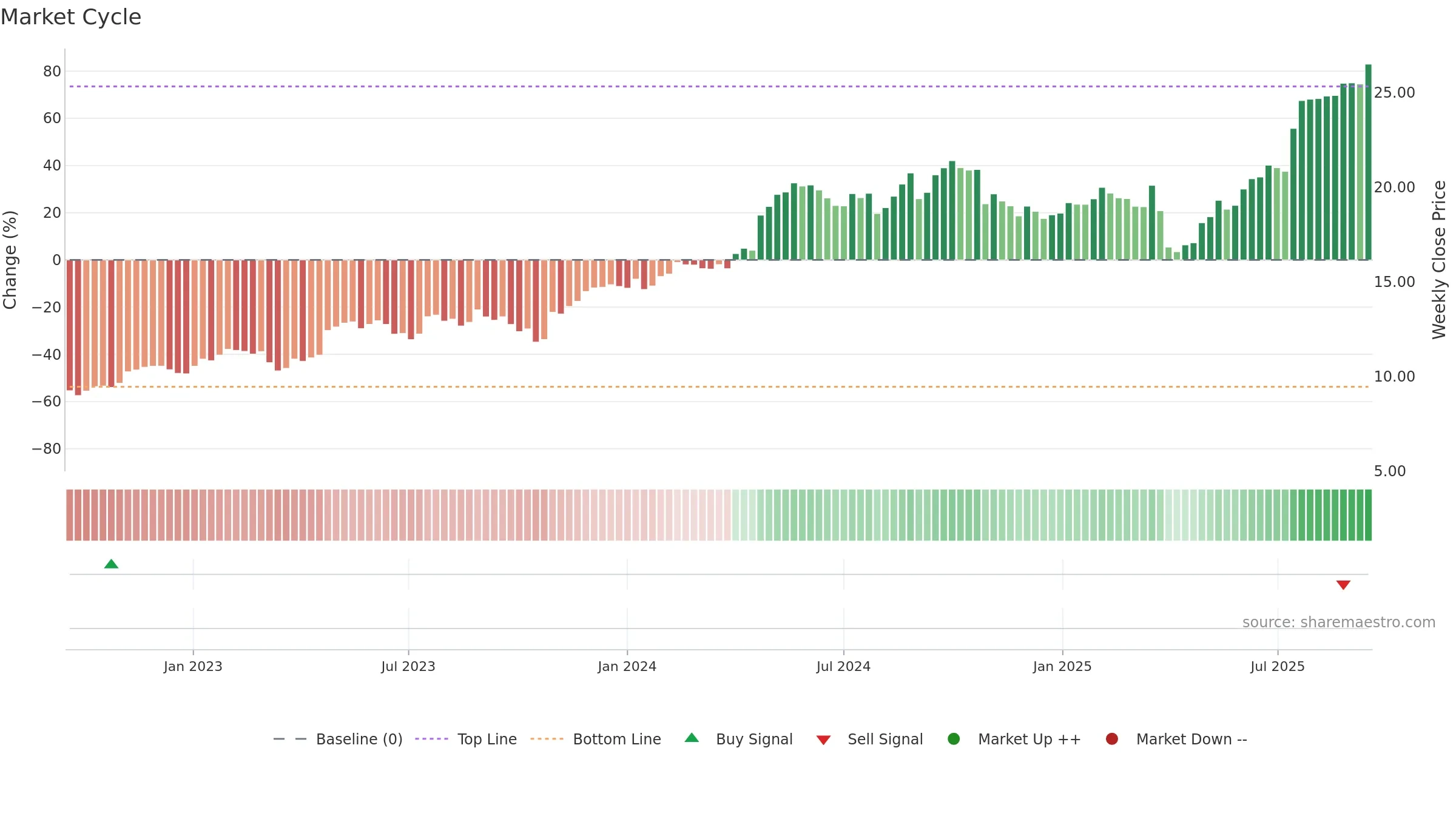The height and width of the screenshot is (819, 1456).
Task: Toggle Buy Signal legend entry
Action: [x=738, y=740]
